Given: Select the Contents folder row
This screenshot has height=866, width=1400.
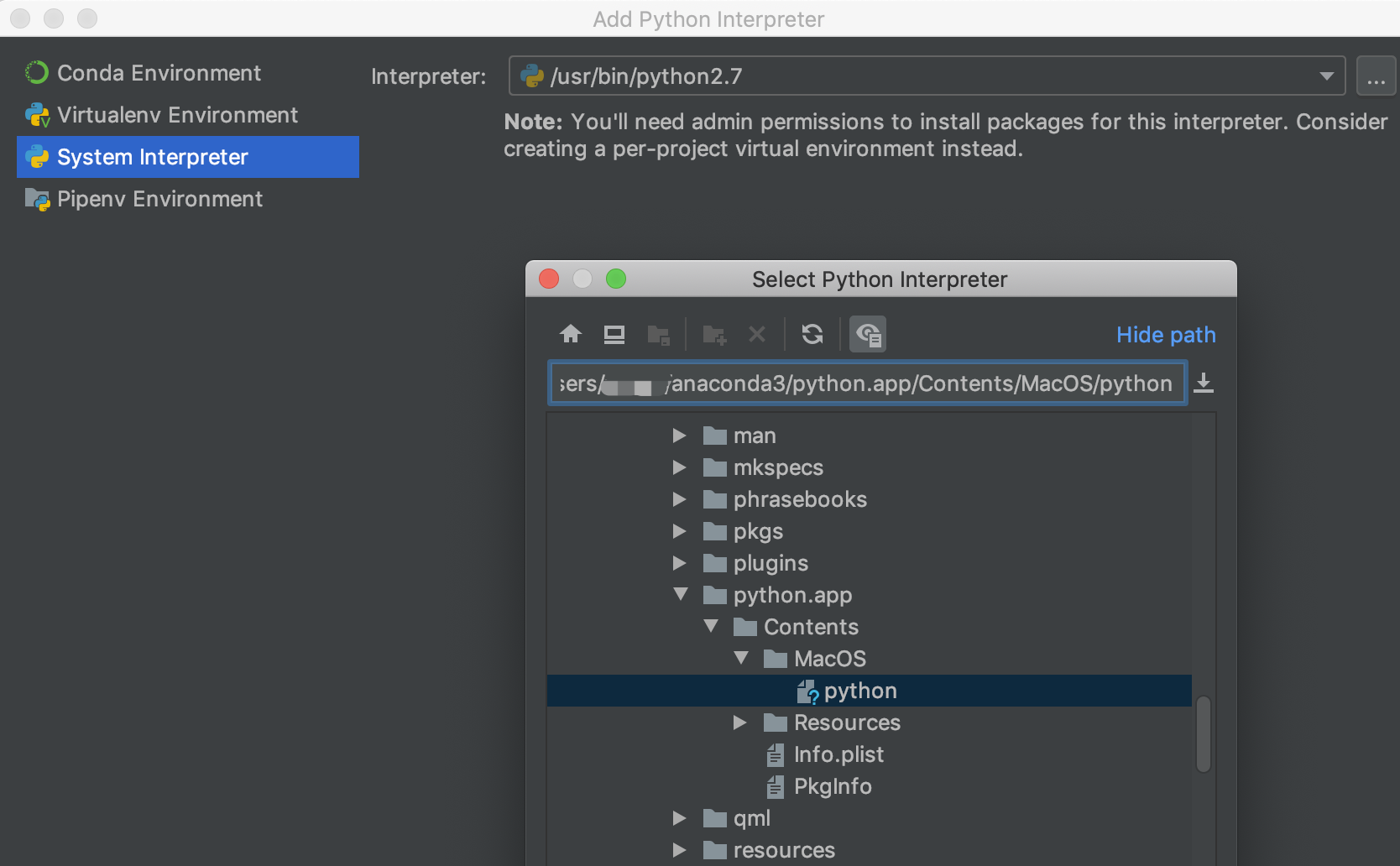Looking at the screenshot, I should pyautogui.click(x=869, y=627).
